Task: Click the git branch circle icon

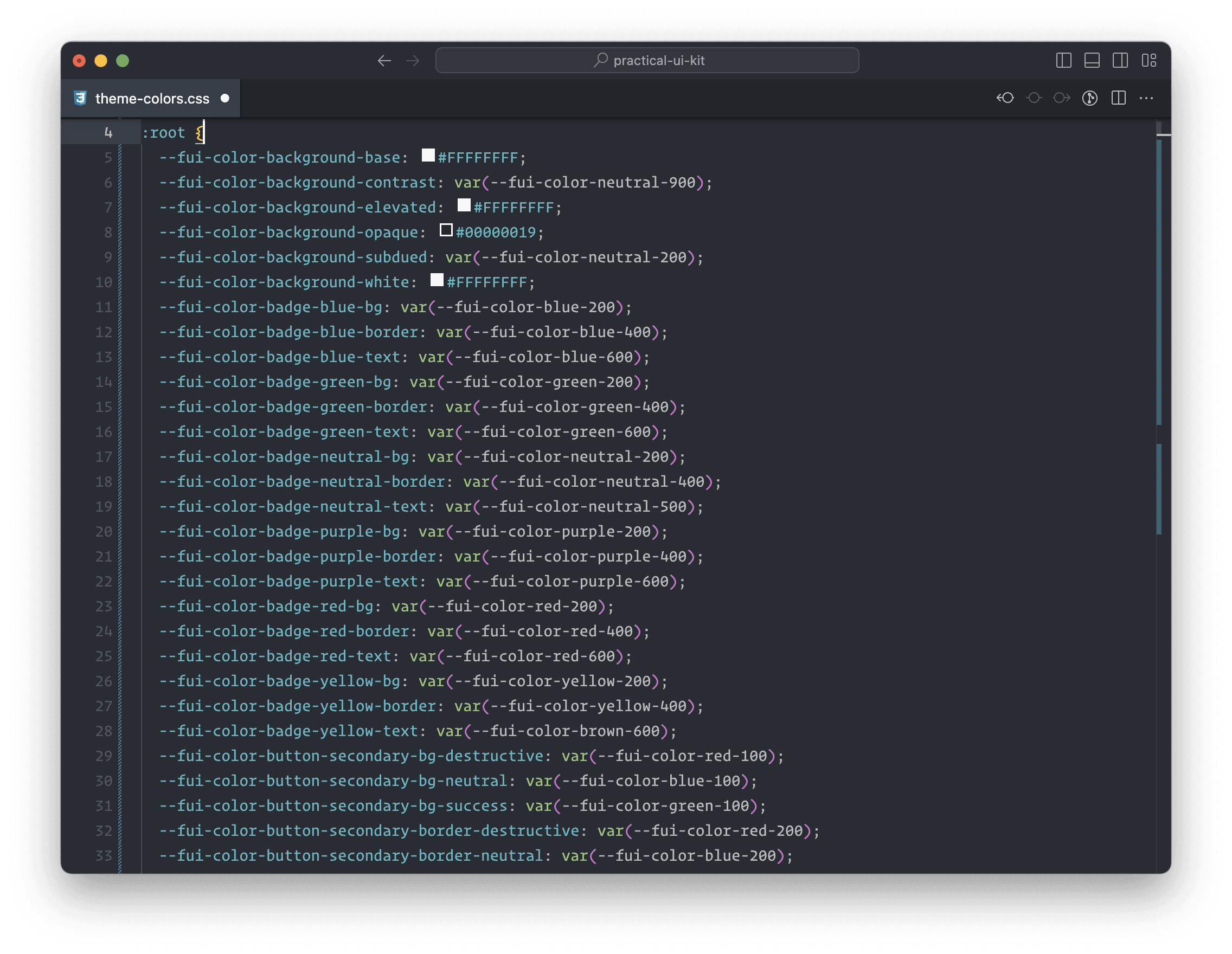Action: click(1089, 98)
